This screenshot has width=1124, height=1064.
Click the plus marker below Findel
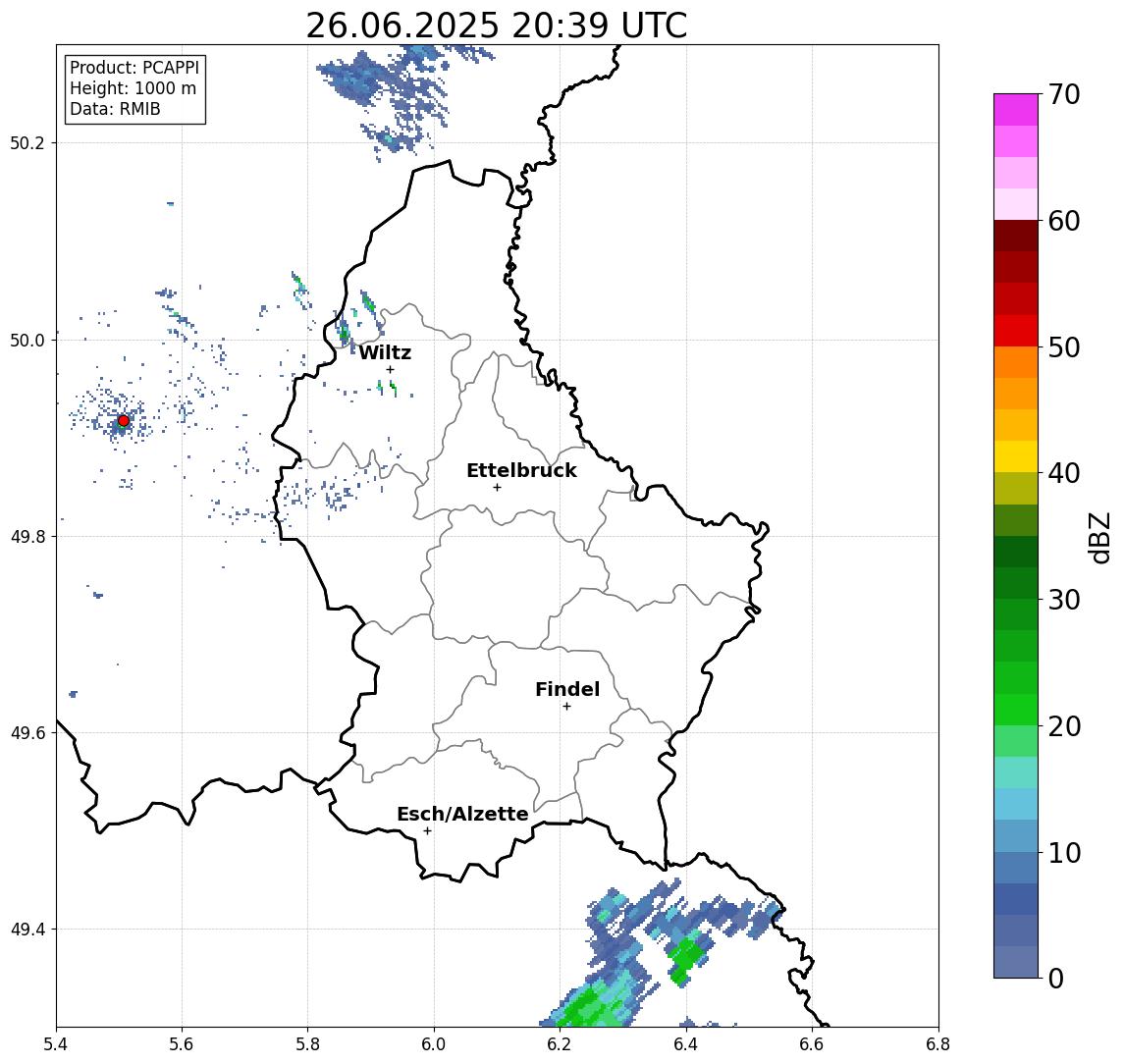tap(566, 707)
